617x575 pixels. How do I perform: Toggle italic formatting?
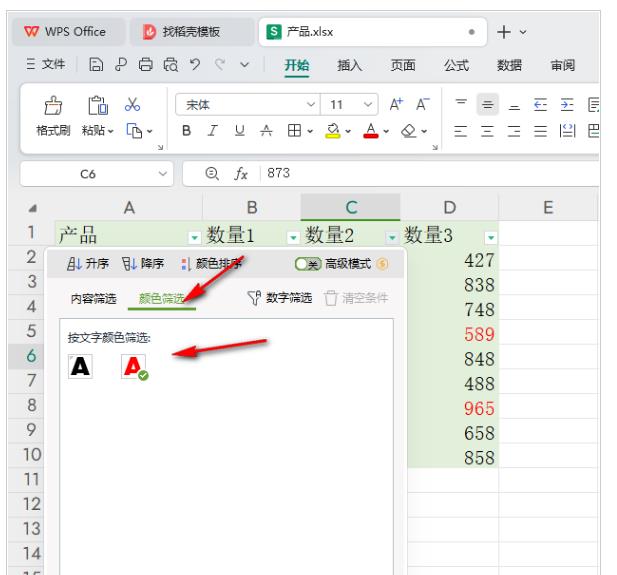pyautogui.click(x=213, y=131)
